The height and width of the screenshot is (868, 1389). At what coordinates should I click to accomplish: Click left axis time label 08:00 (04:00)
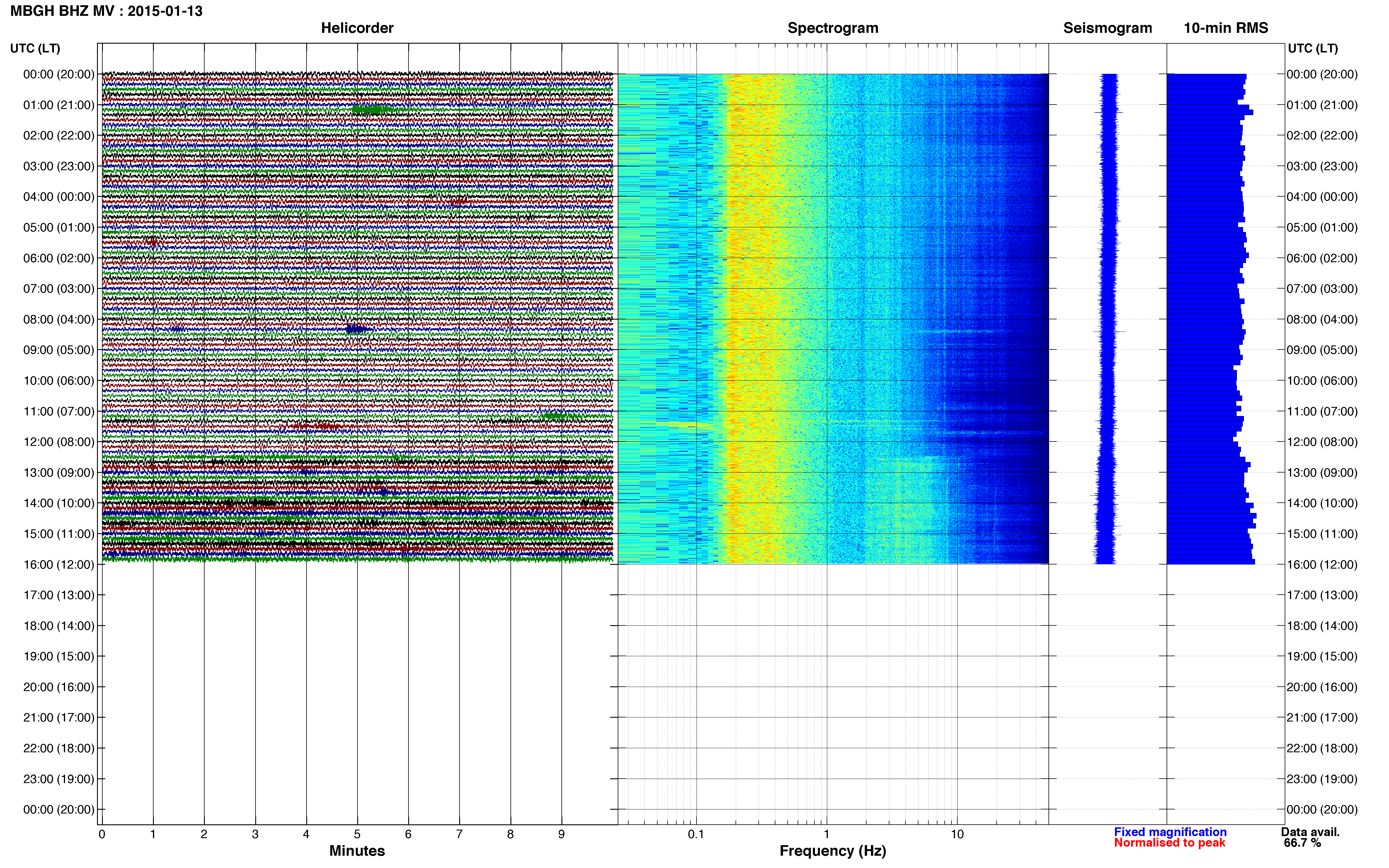(x=59, y=319)
